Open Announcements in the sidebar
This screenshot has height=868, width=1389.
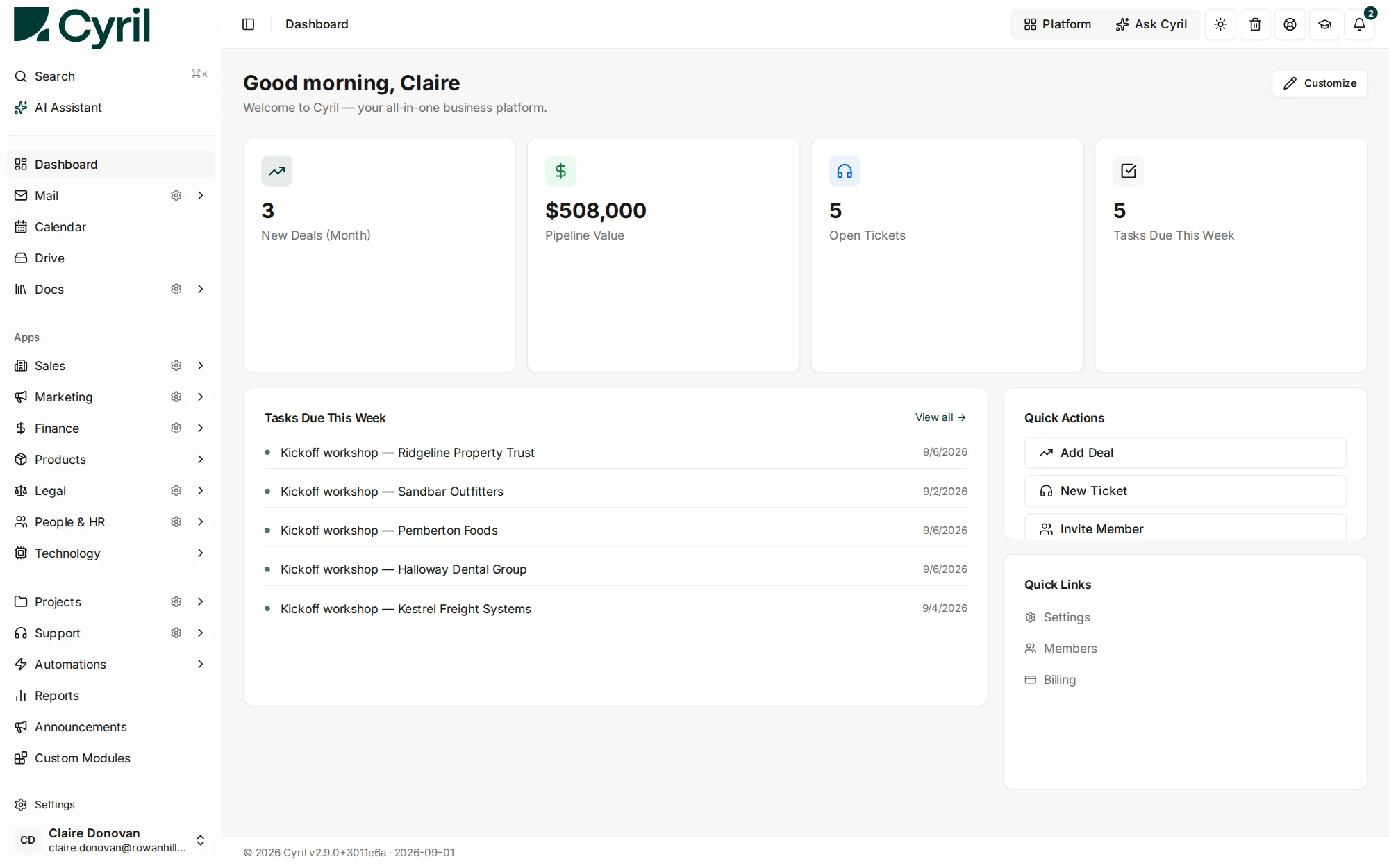click(x=111, y=727)
